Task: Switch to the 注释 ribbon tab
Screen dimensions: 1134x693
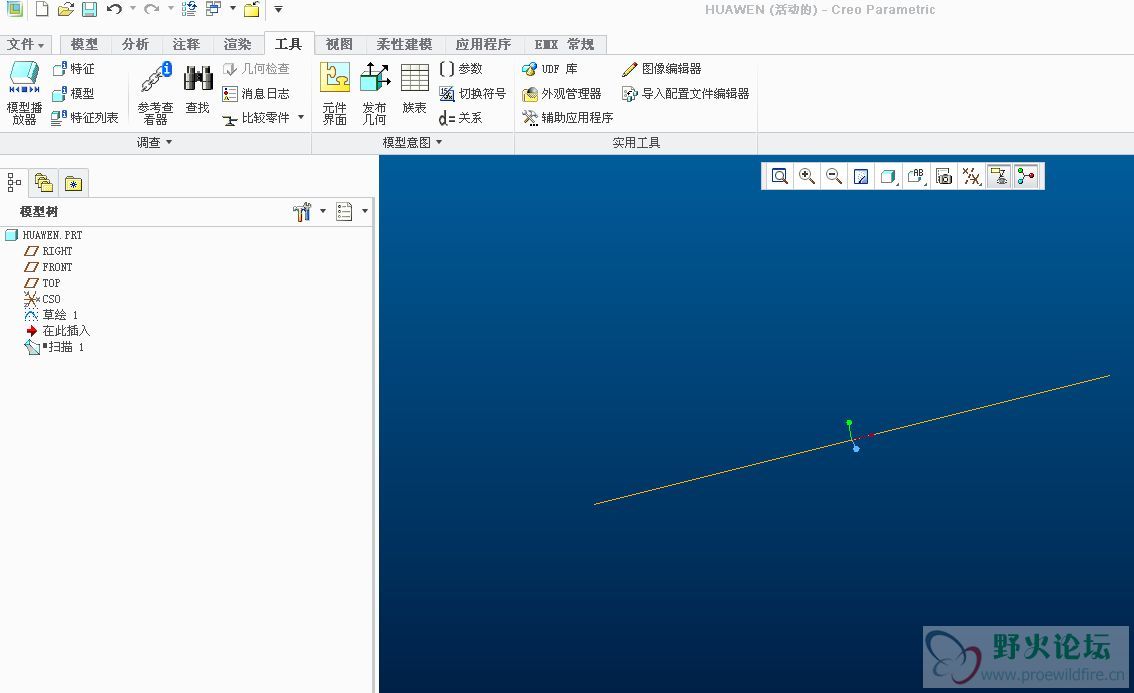Action: (187, 44)
